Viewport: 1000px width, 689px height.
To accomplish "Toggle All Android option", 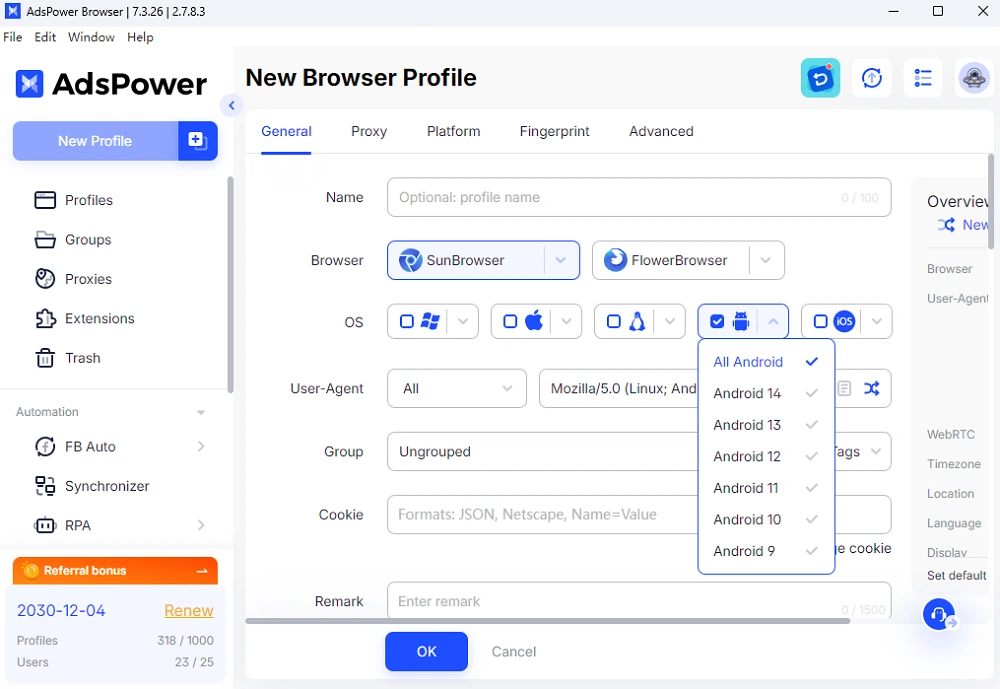I will [766, 362].
